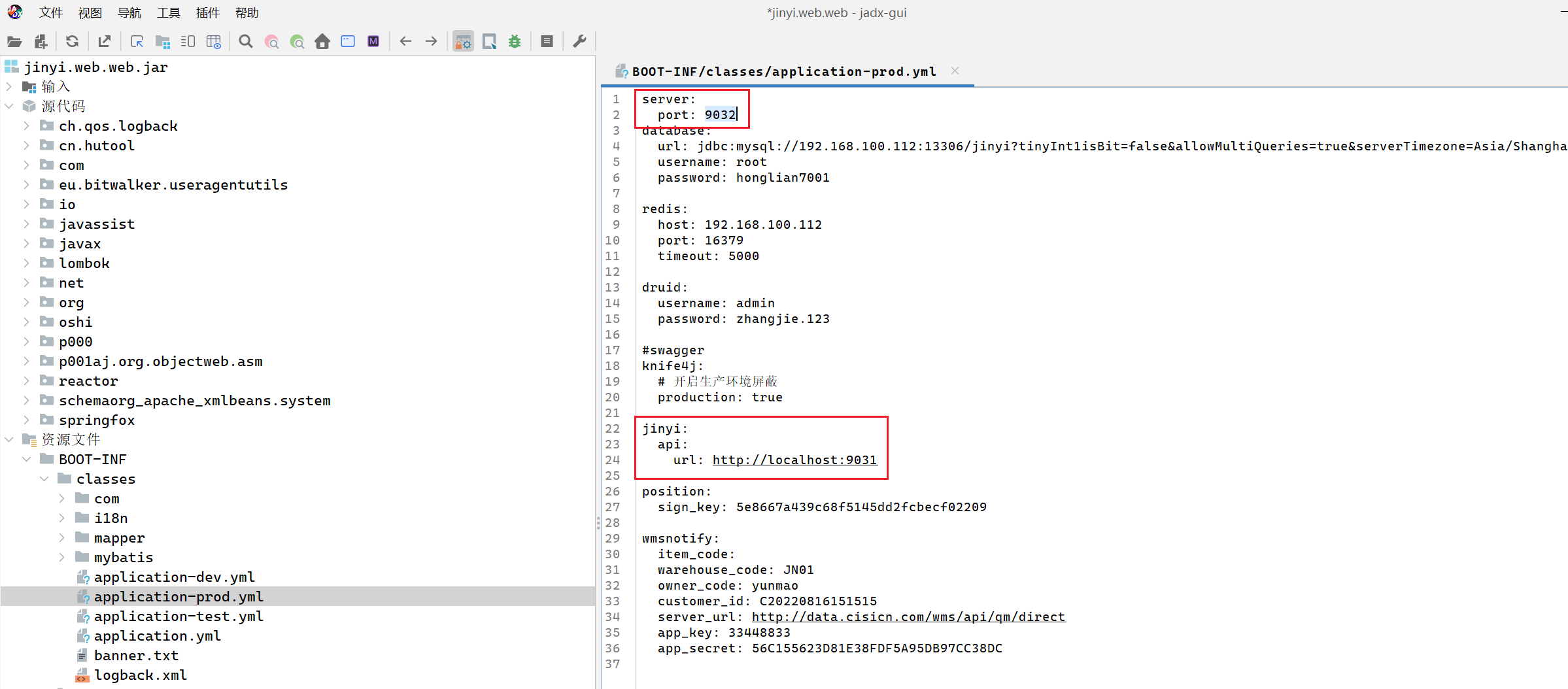Click the Open file folder icon

pos(14,42)
